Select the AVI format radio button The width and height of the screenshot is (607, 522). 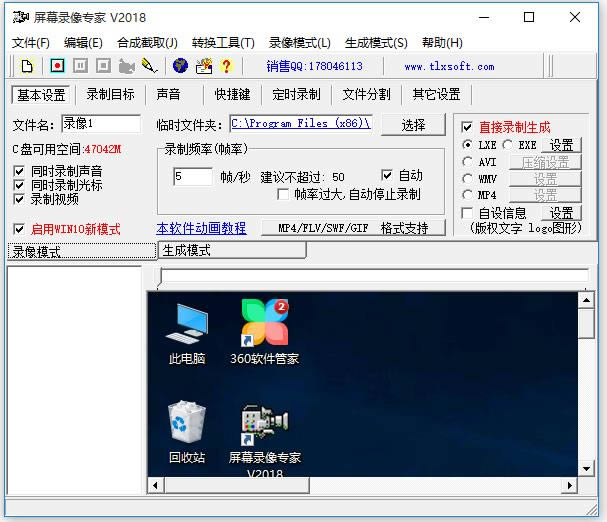tap(467, 161)
